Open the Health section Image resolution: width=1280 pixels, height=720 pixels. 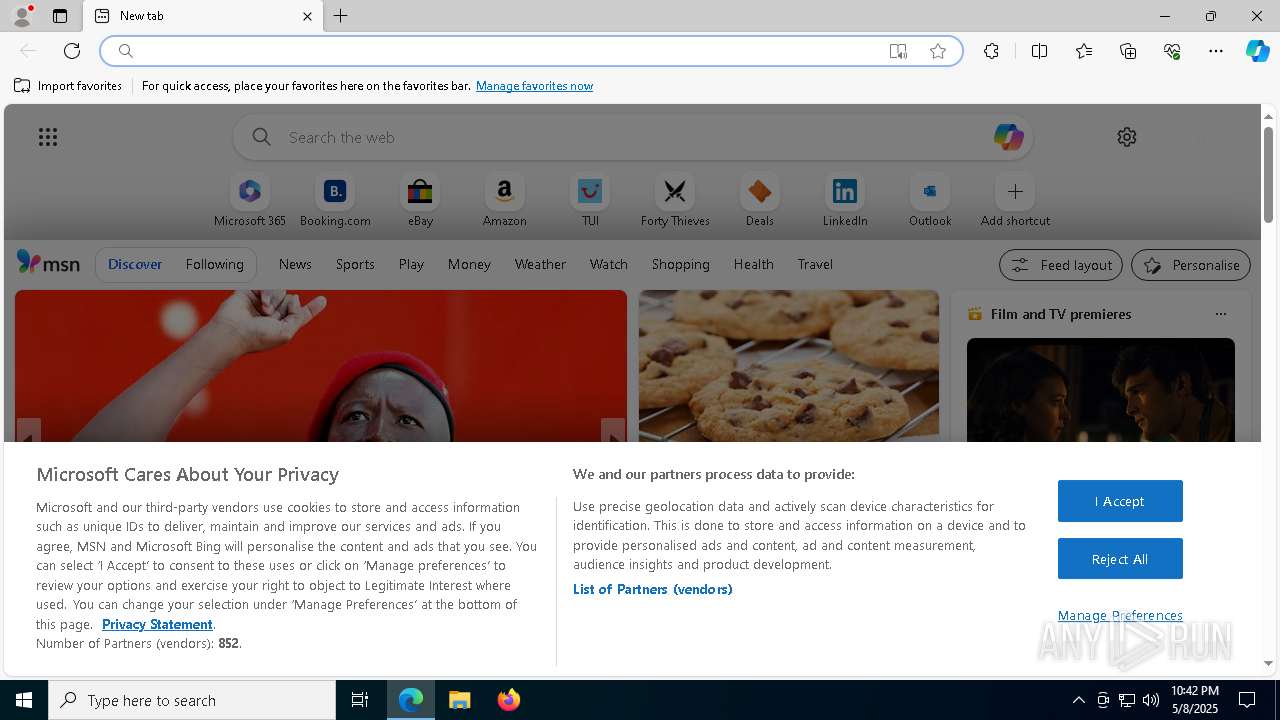[x=753, y=264]
